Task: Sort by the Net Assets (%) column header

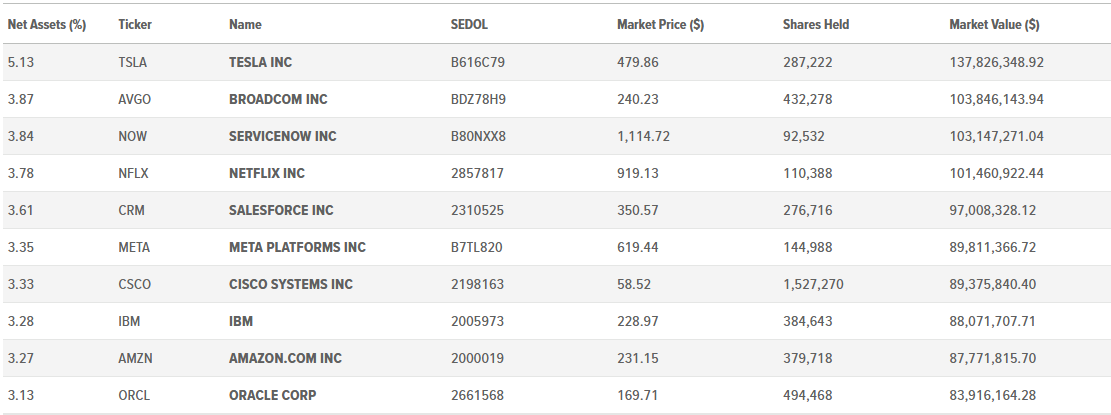Action: click(x=47, y=25)
